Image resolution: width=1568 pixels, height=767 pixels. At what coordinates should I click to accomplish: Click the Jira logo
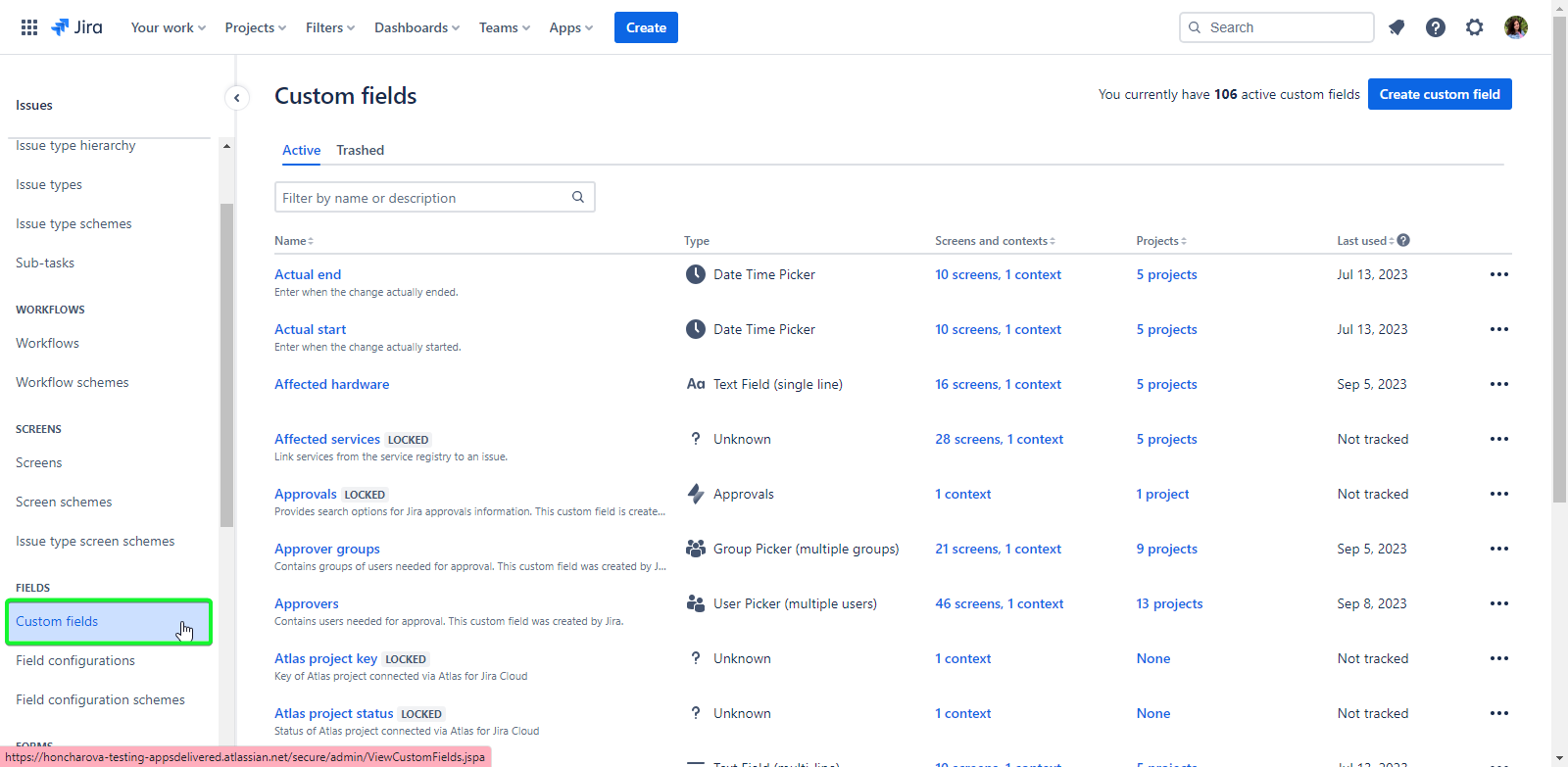[76, 27]
